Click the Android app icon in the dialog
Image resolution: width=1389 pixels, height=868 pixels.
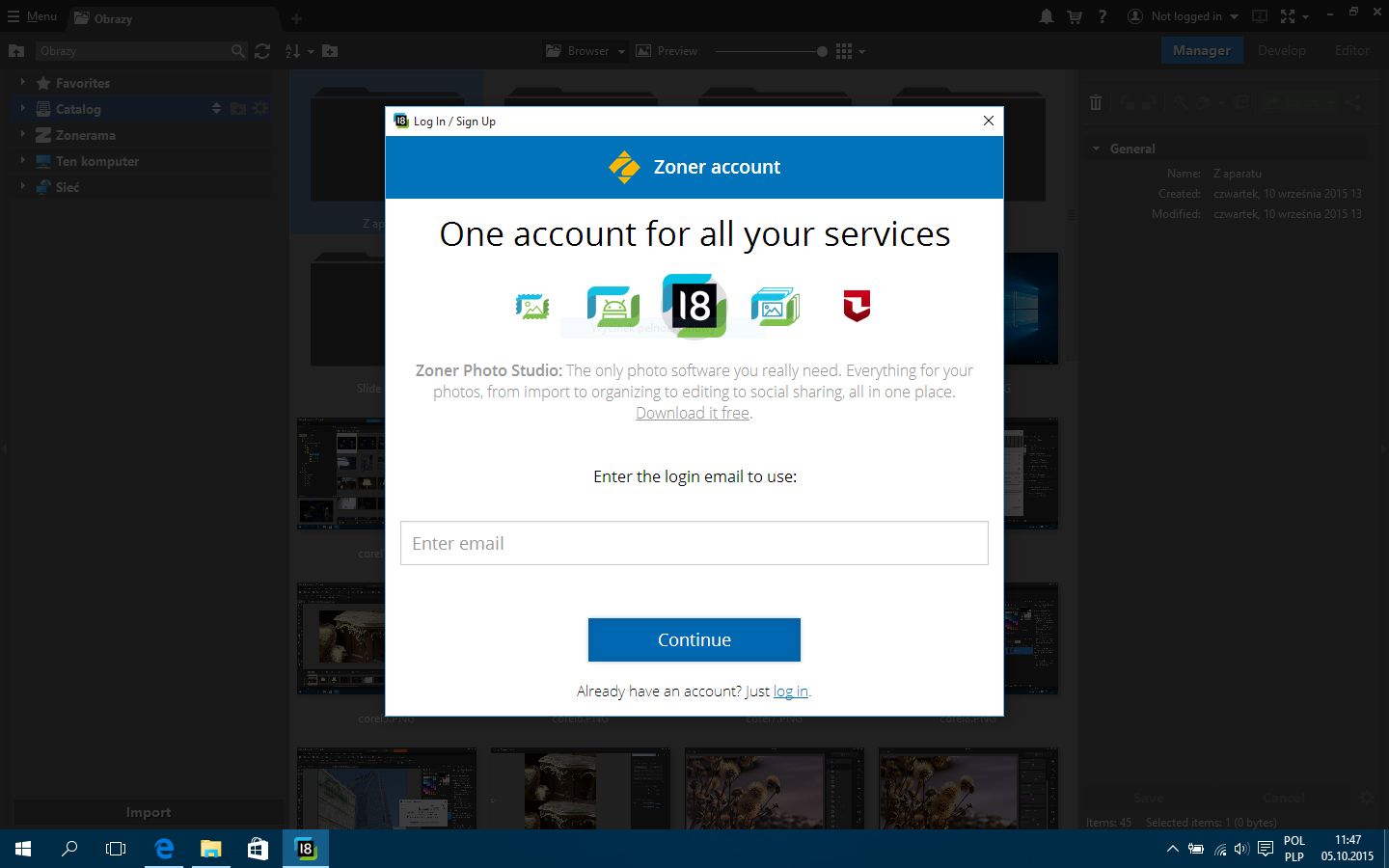613,307
